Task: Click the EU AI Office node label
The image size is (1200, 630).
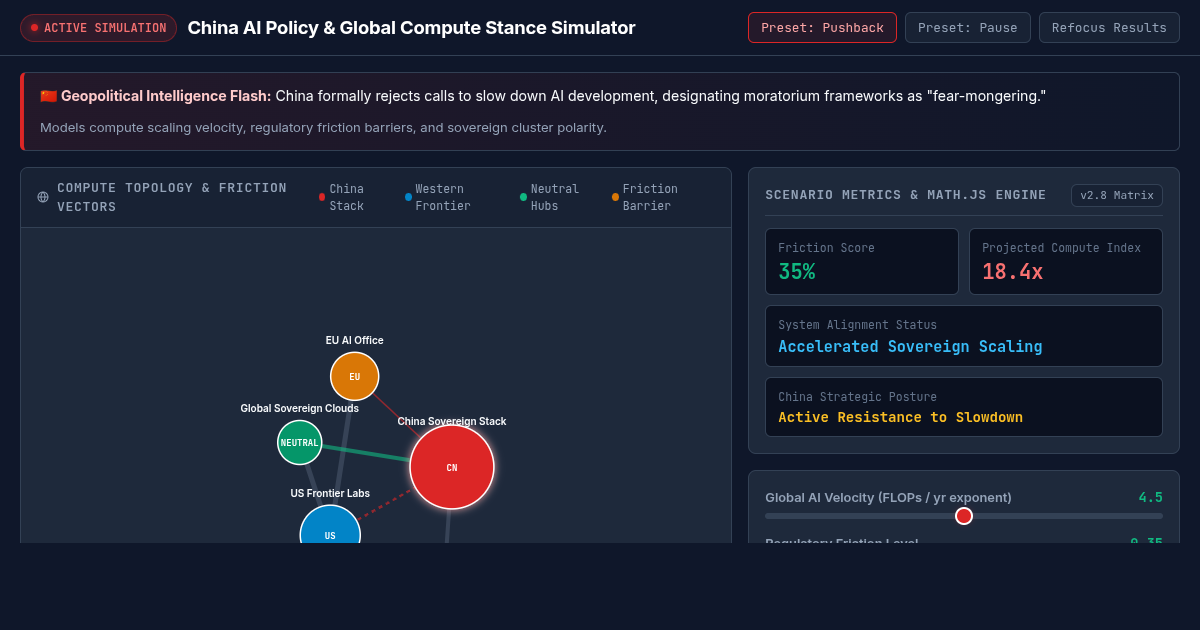Action: [x=354, y=340]
